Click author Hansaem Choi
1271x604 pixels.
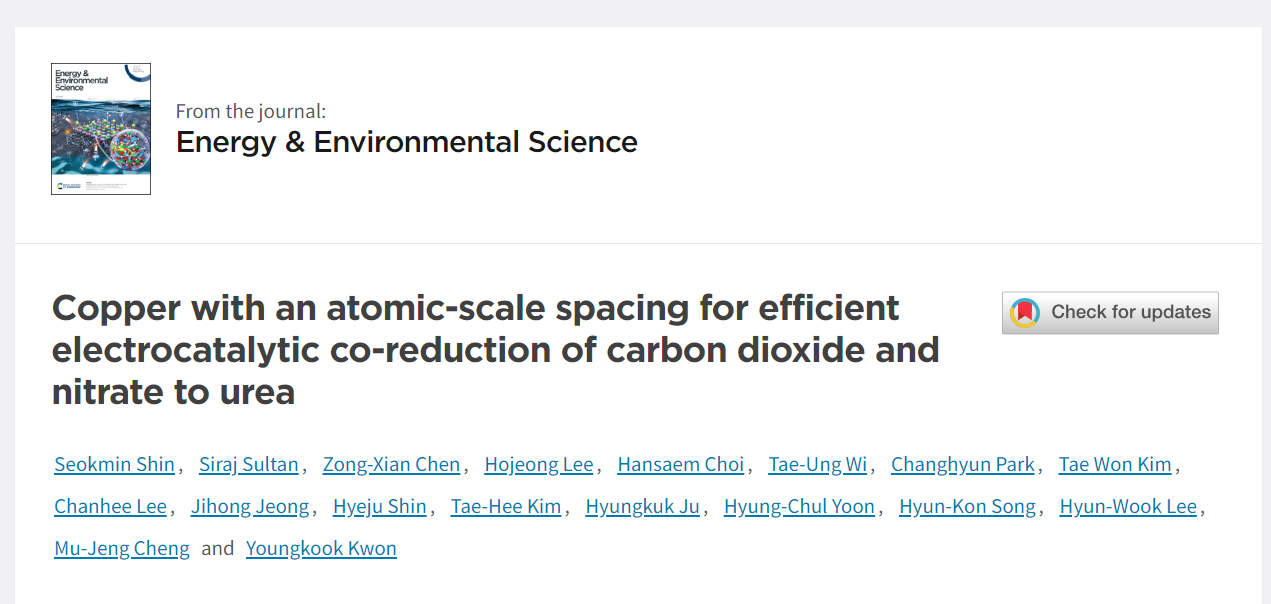click(681, 464)
